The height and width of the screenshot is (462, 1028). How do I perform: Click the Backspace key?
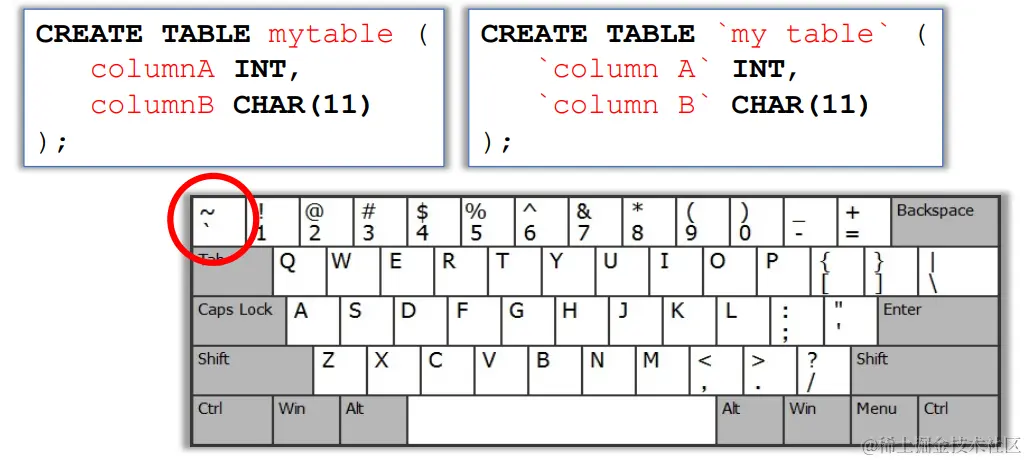tap(945, 221)
